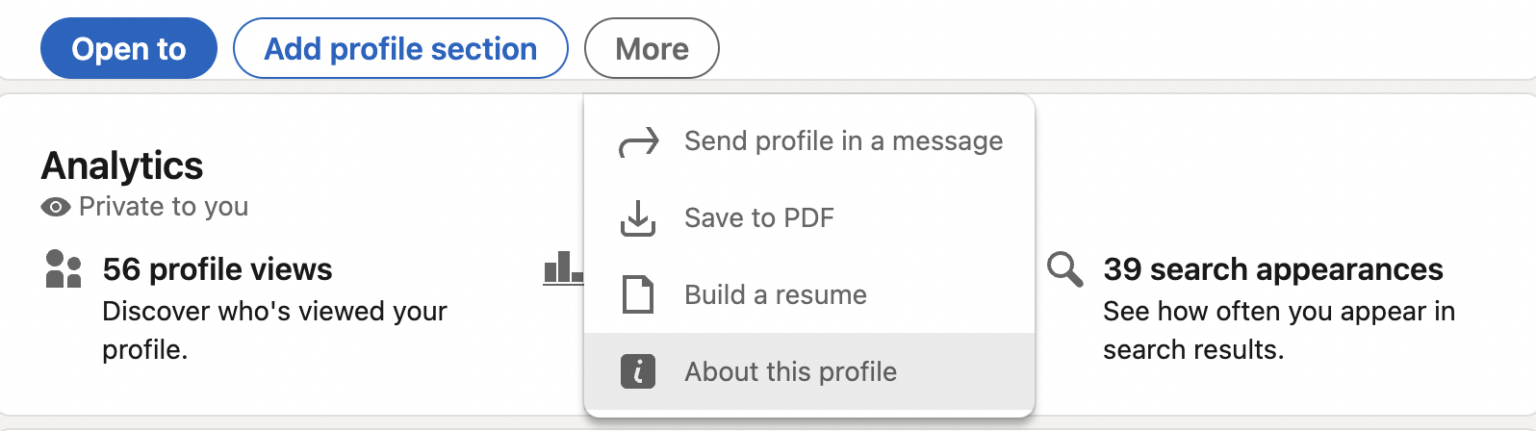Collapse the More dropdown menu
This screenshot has width=1536, height=431.
pyautogui.click(x=651, y=48)
